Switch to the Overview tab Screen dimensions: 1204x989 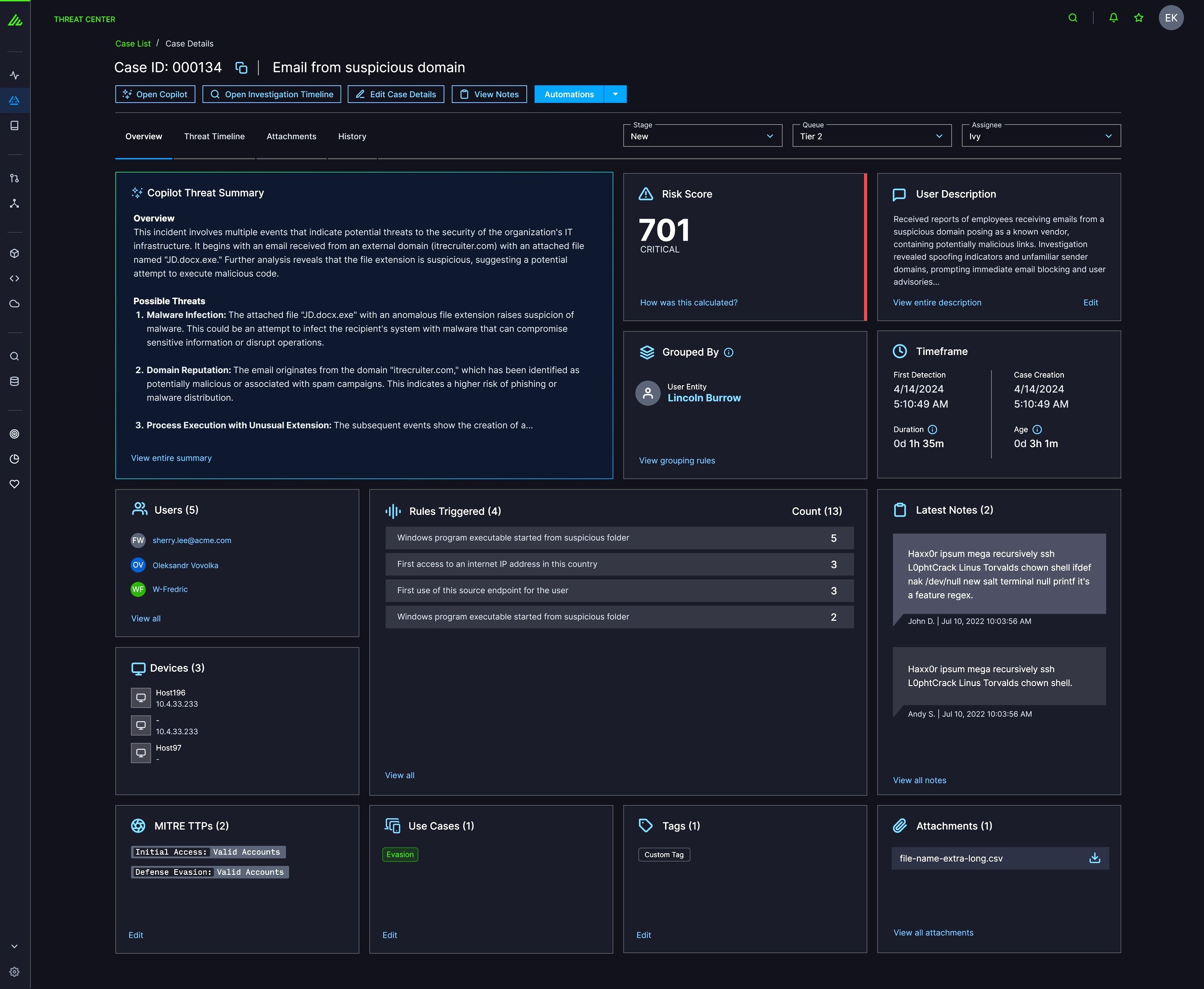[144, 137]
